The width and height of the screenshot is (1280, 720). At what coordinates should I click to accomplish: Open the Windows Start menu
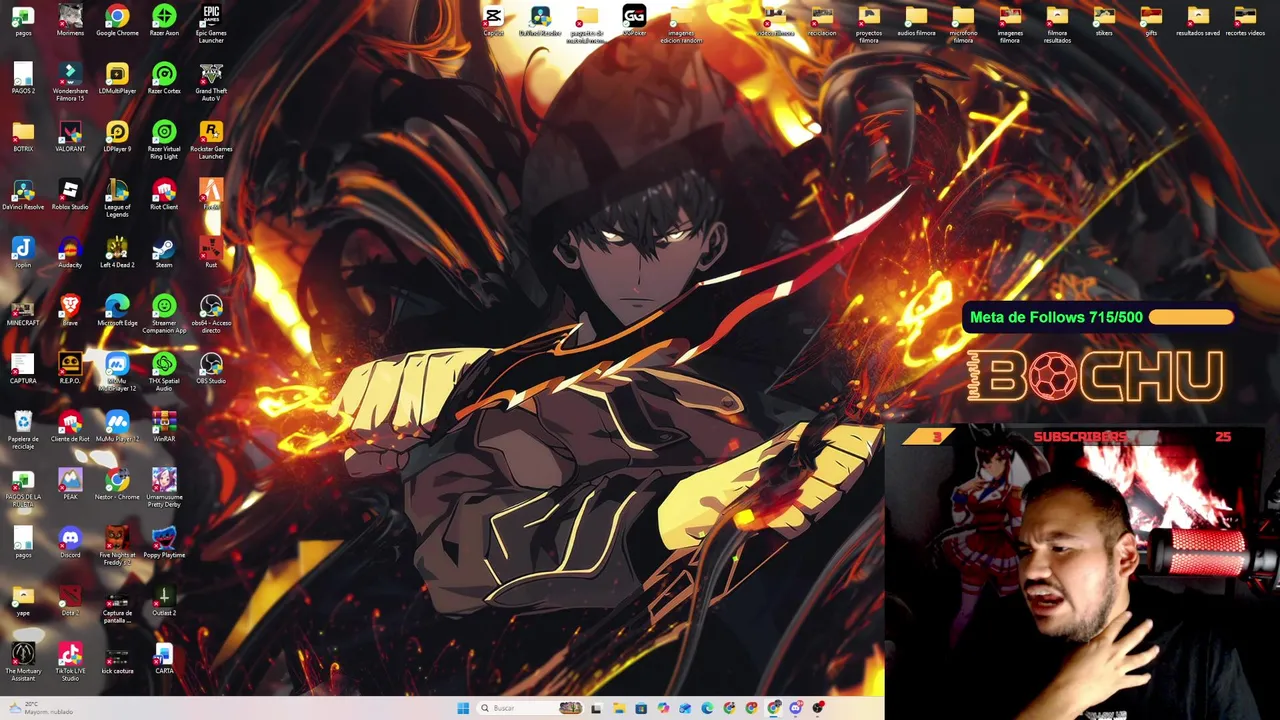tap(463, 708)
